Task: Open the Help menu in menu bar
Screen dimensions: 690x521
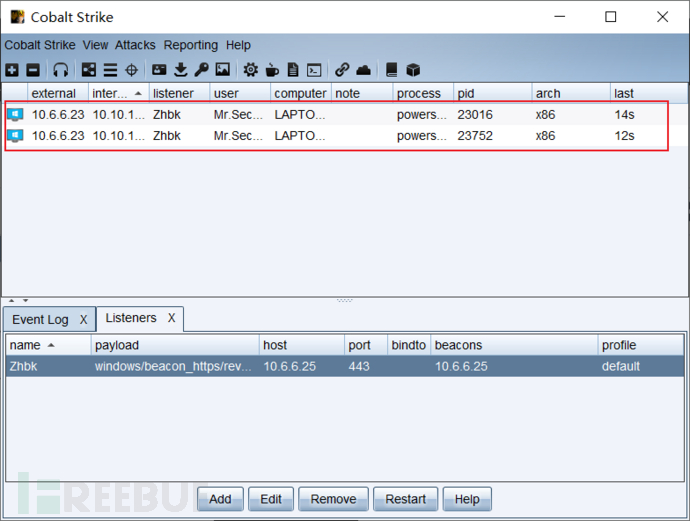Action: click(238, 45)
